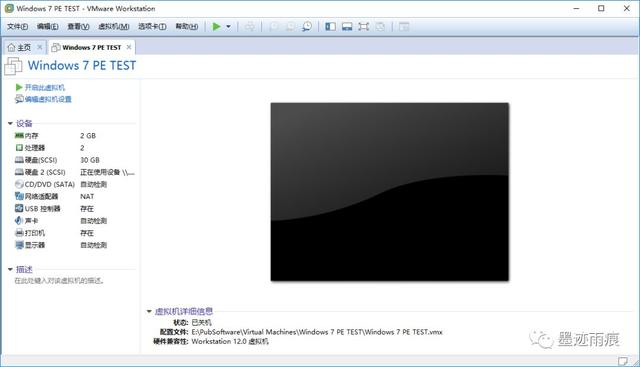This screenshot has height=367, width=640.
Task: Open the 文件(F) menu
Action: pyautogui.click(x=17, y=27)
